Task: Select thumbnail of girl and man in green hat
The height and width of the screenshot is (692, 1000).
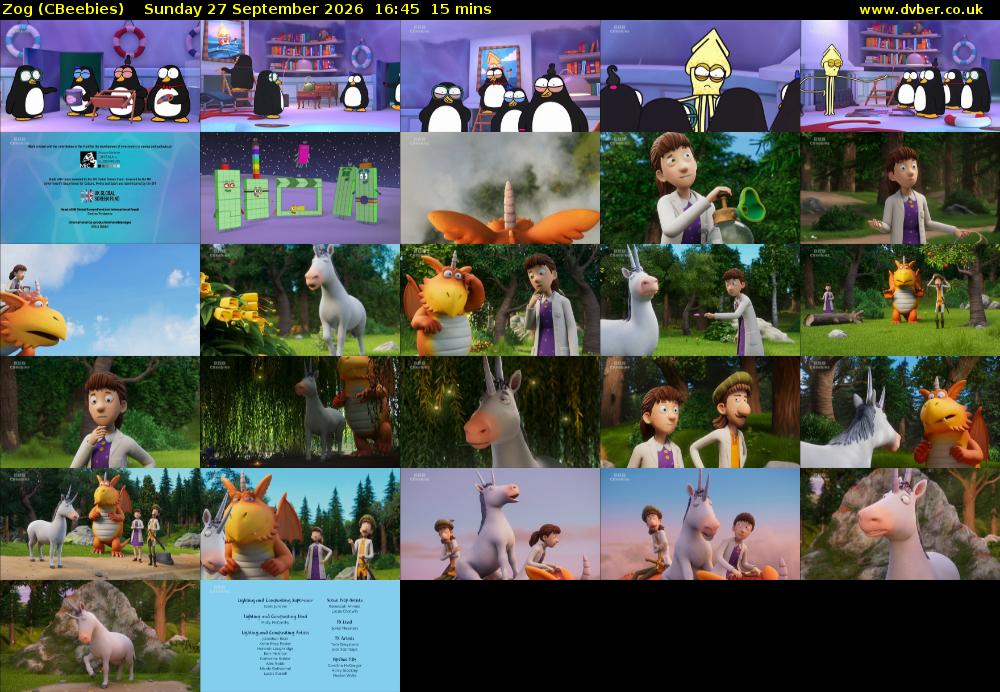Action: pos(700,412)
